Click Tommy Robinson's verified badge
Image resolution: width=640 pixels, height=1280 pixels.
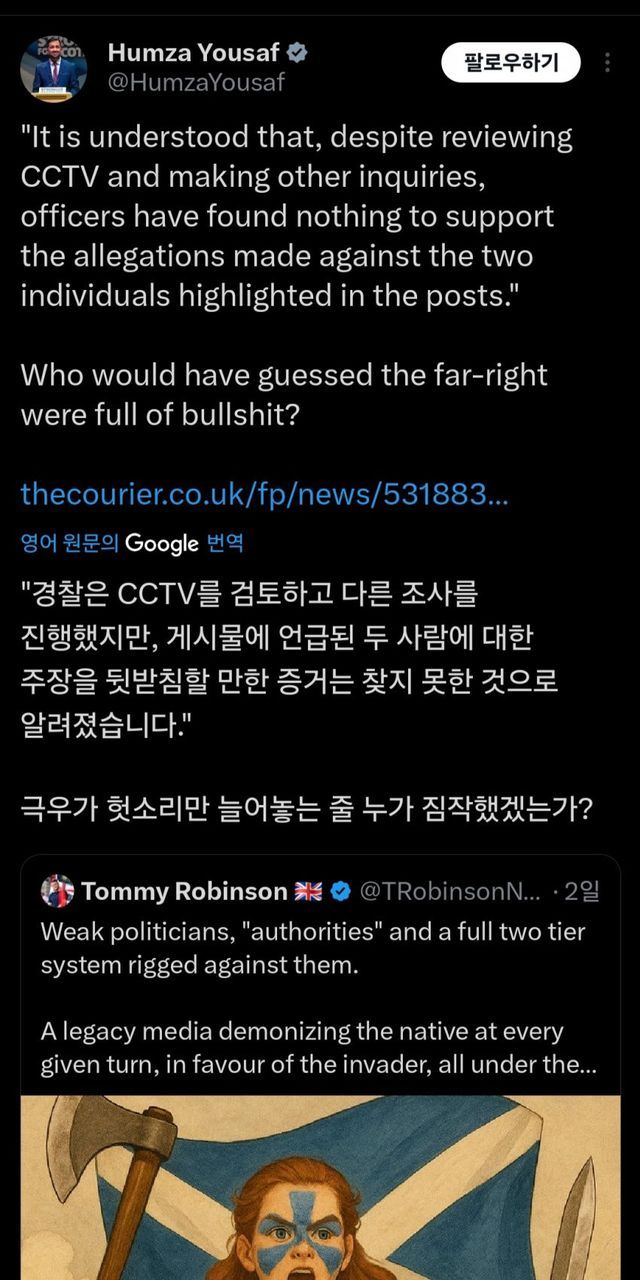pyautogui.click(x=340, y=890)
